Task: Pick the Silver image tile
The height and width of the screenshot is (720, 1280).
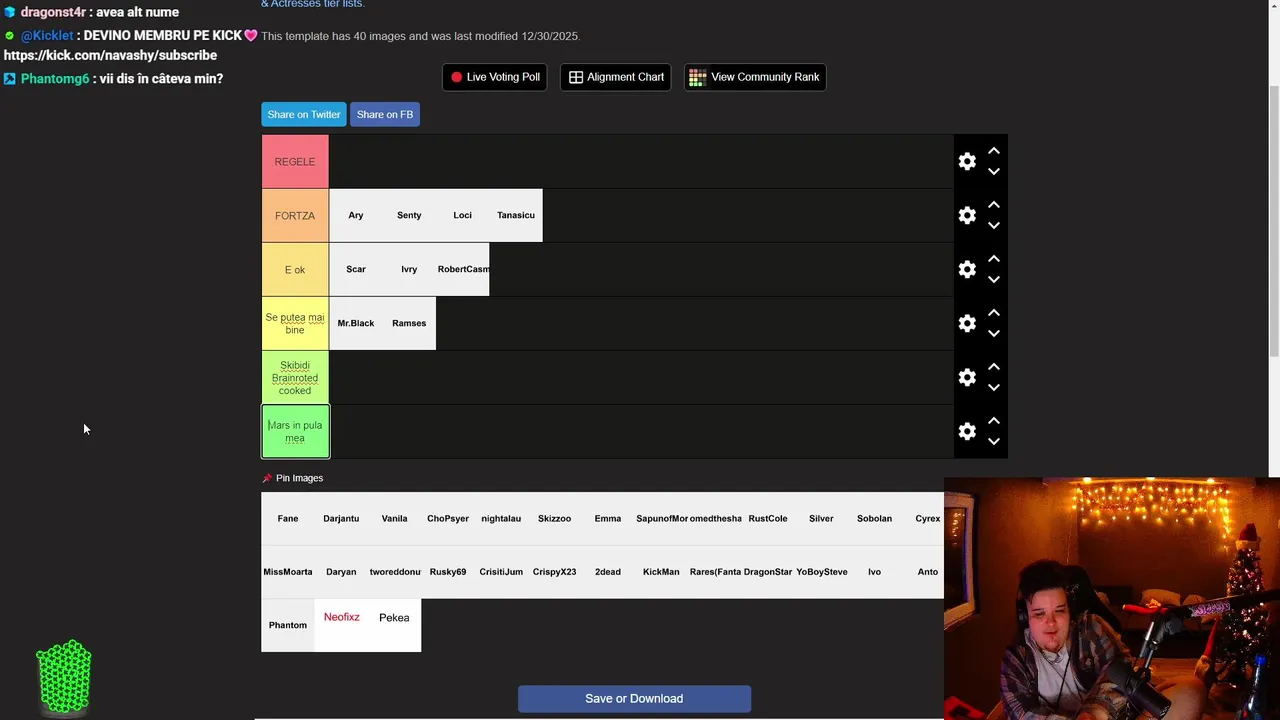Action: point(821,518)
